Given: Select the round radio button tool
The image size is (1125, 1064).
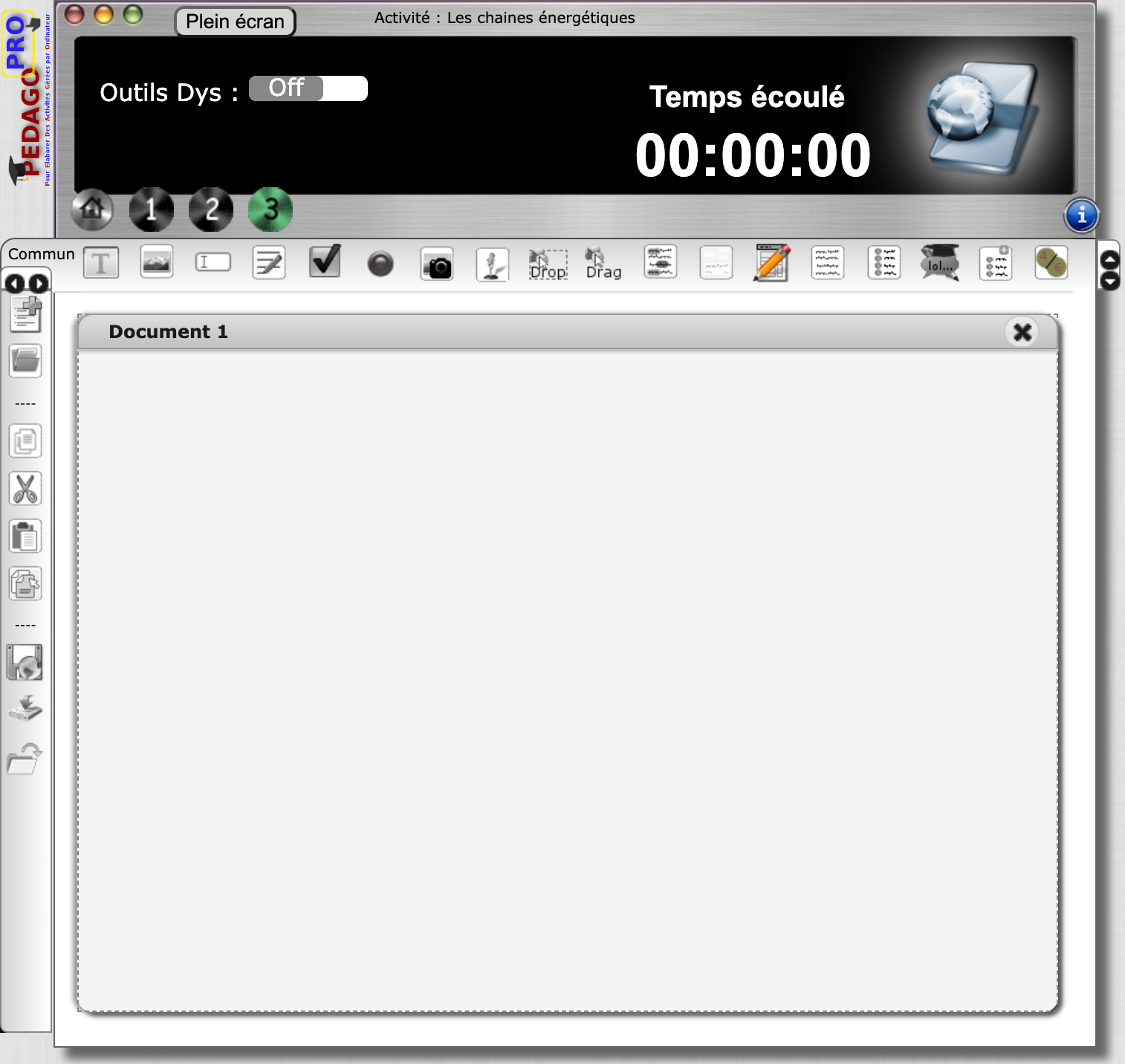Looking at the screenshot, I should point(380,264).
